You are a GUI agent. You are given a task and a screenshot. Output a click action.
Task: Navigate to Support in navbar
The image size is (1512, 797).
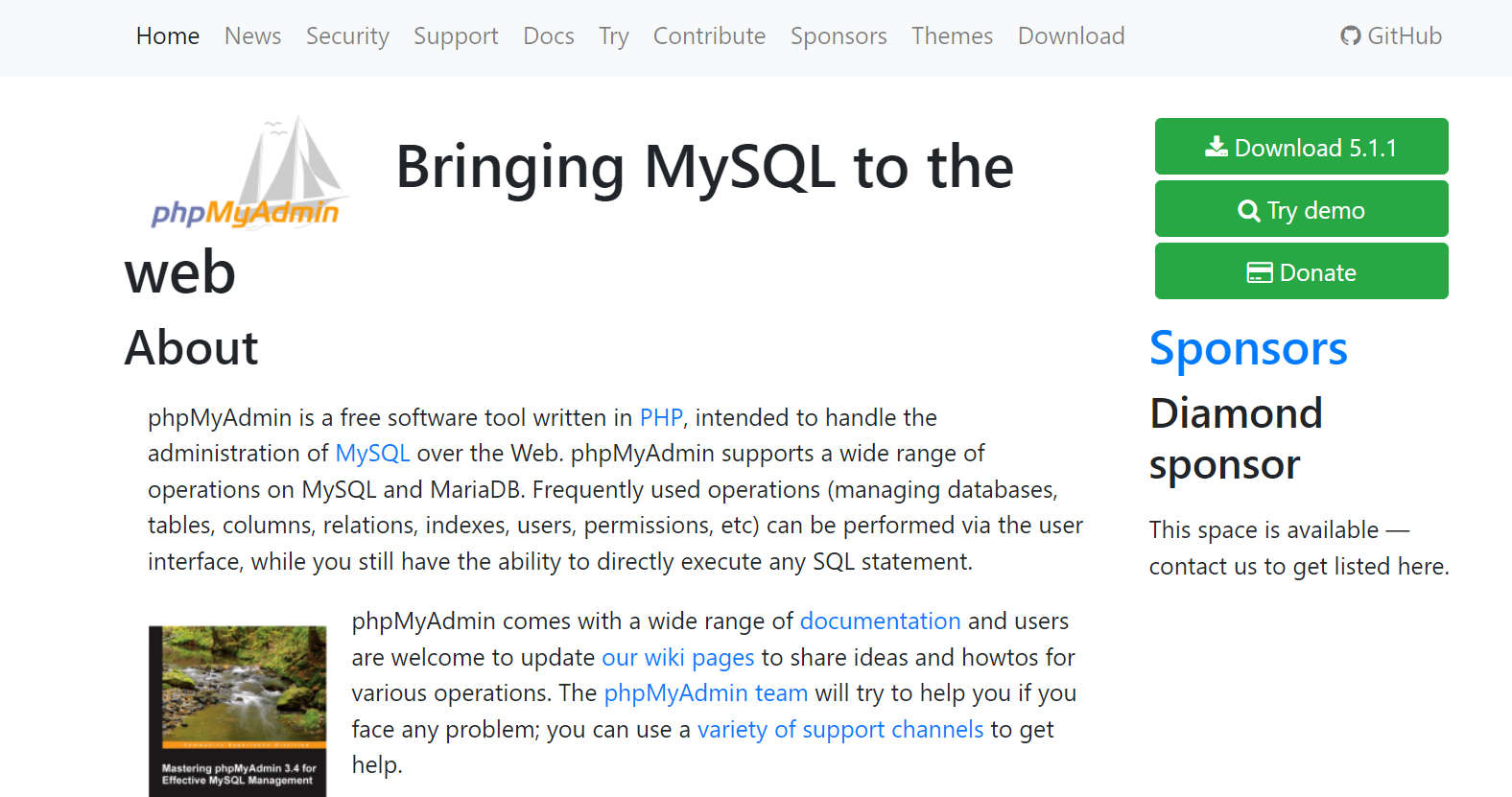pos(456,36)
